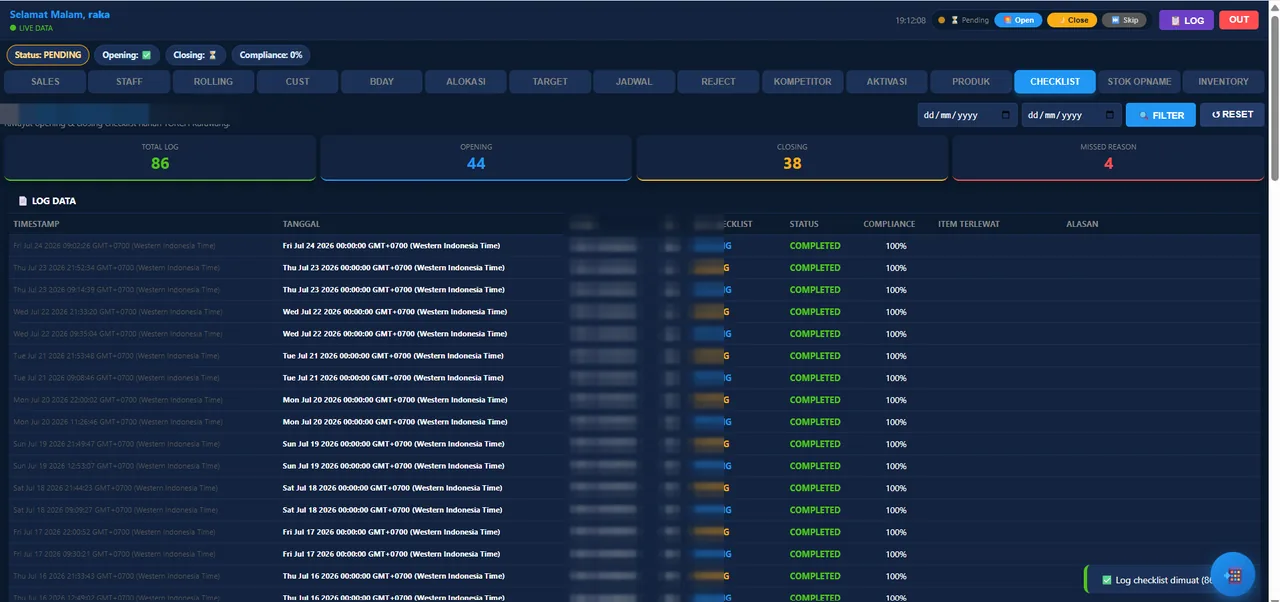1280x602 pixels.
Task: Click the 'Fri Jul 24 2026 00:00:00' tanggal cell
Action: [391, 246]
